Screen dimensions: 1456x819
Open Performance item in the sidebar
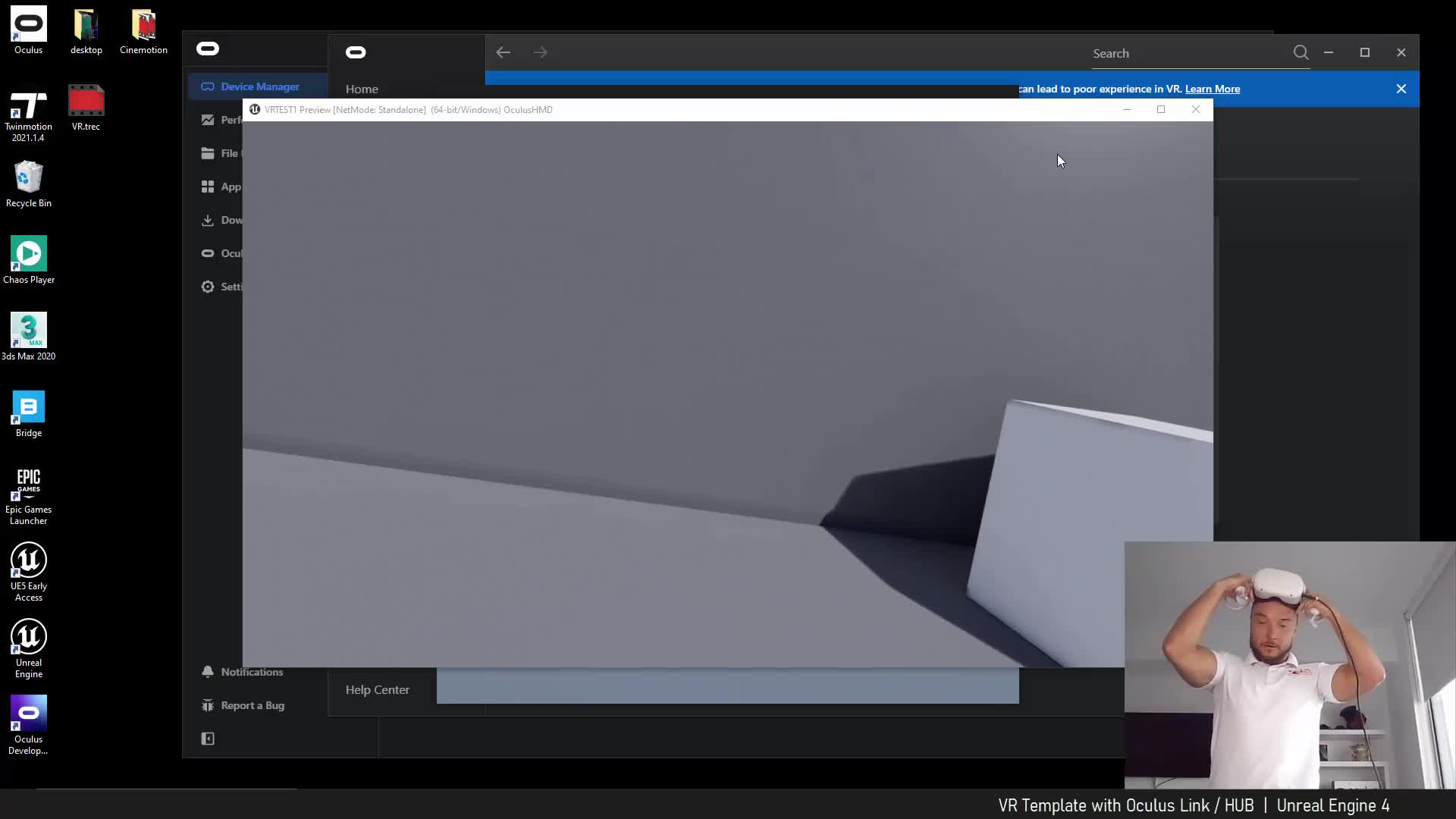click(221, 120)
